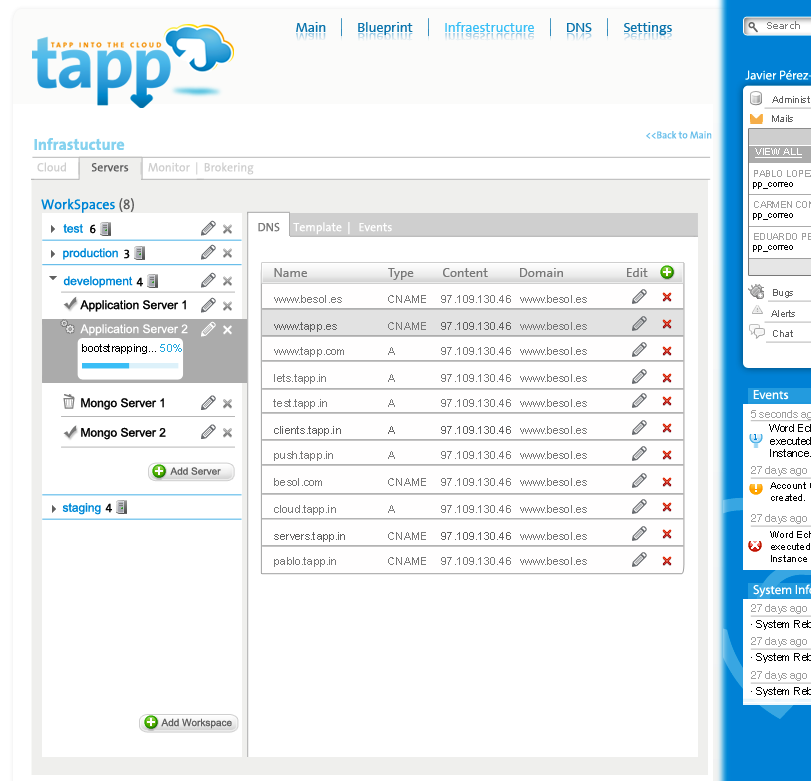
Task: Follow the Back to Main link
Action: [678, 135]
